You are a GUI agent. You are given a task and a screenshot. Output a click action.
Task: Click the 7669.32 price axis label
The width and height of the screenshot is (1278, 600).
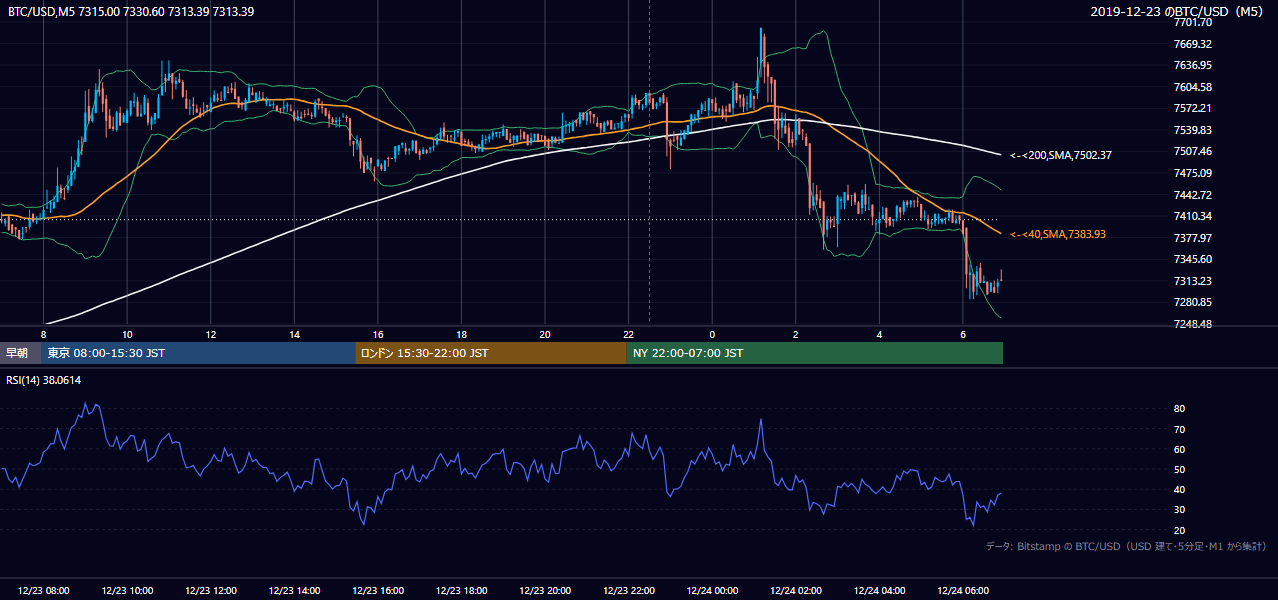1192,44
